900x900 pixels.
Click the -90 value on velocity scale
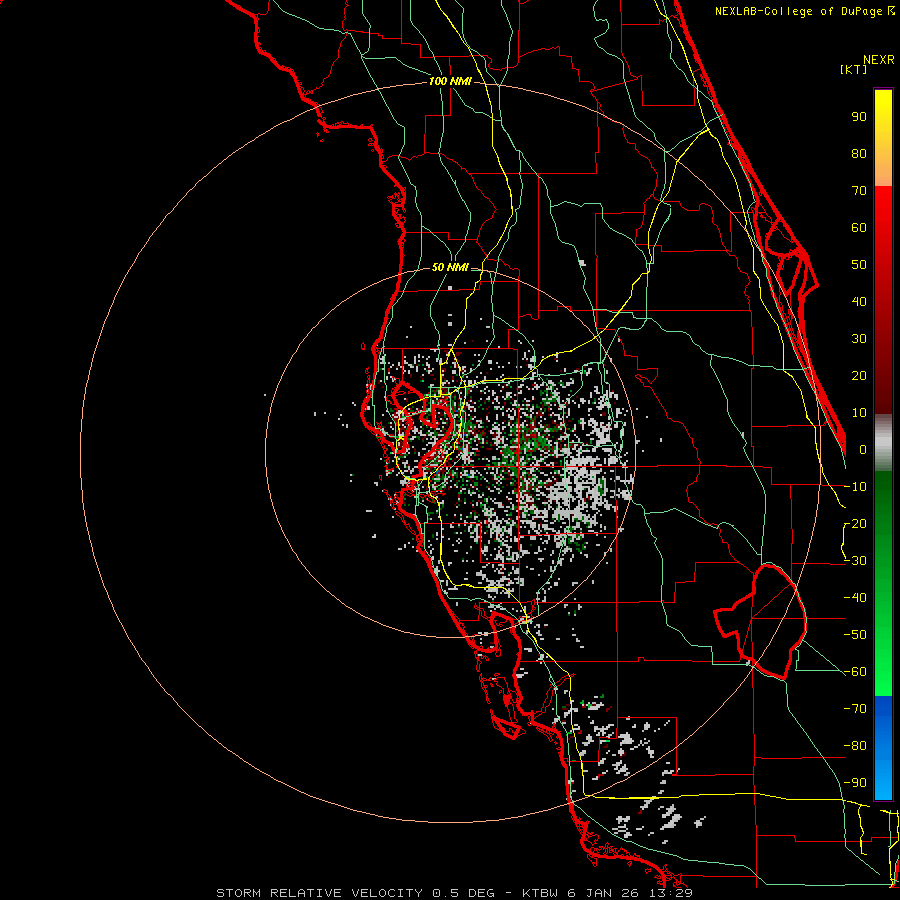pos(855,783)
